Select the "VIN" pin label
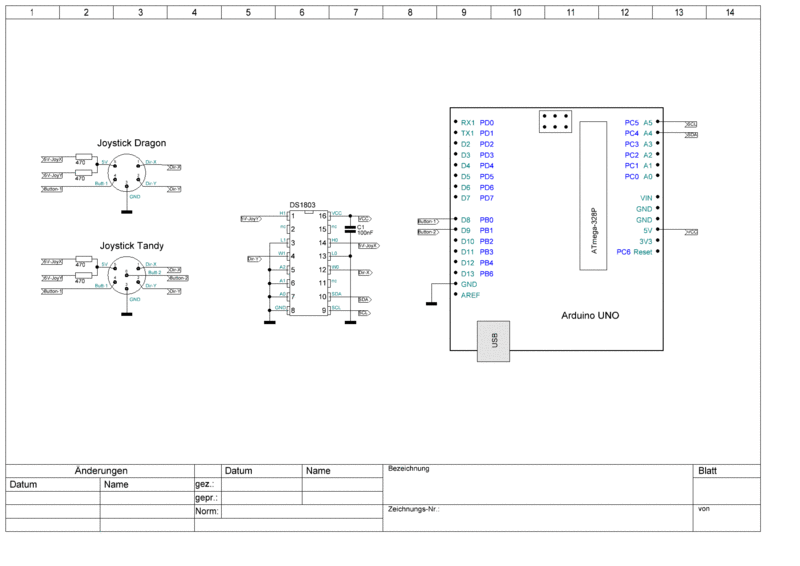Viewport: 800px width, 566px height. coord(646,198)
